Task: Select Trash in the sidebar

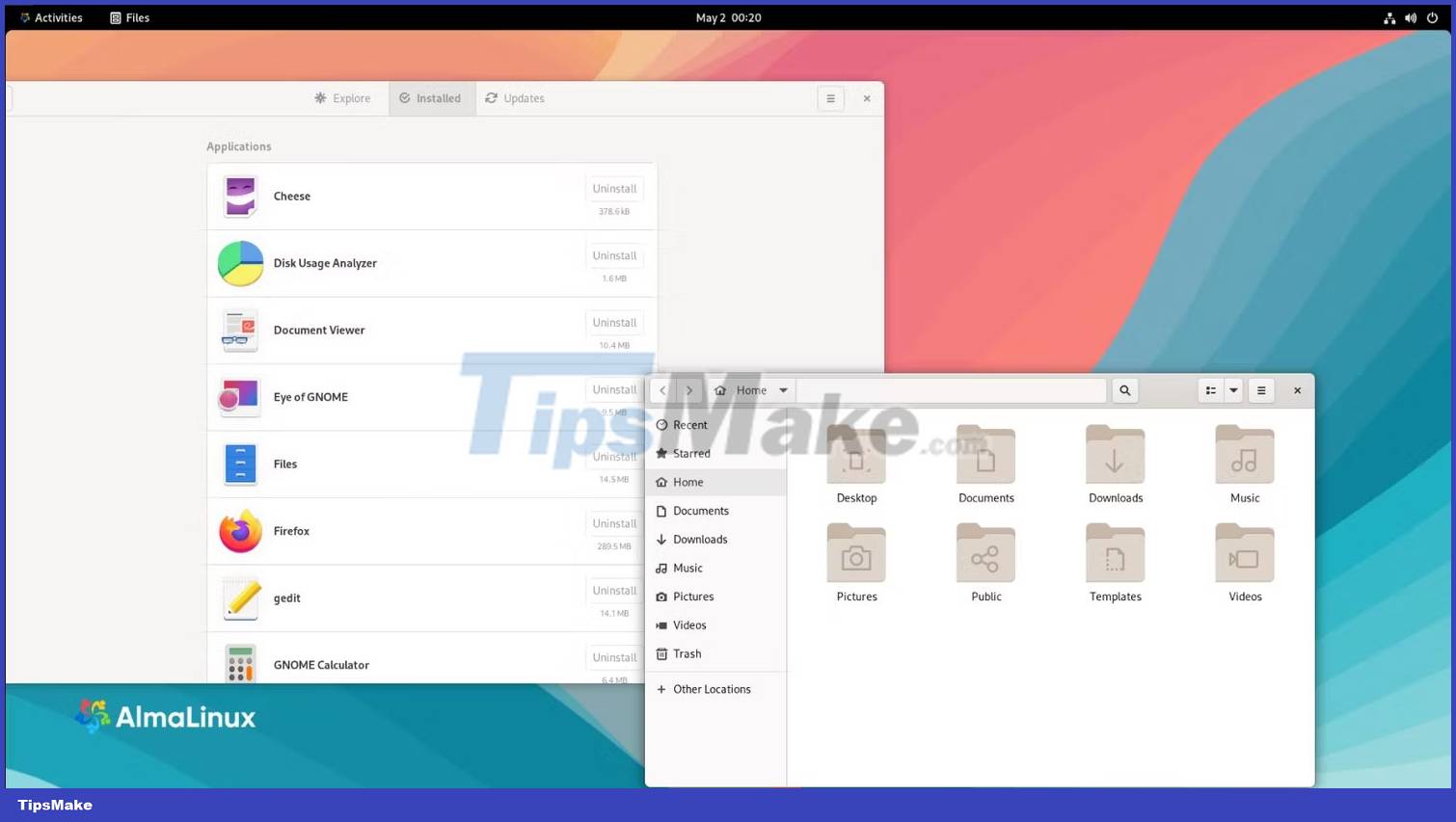Action: [687, 653]
